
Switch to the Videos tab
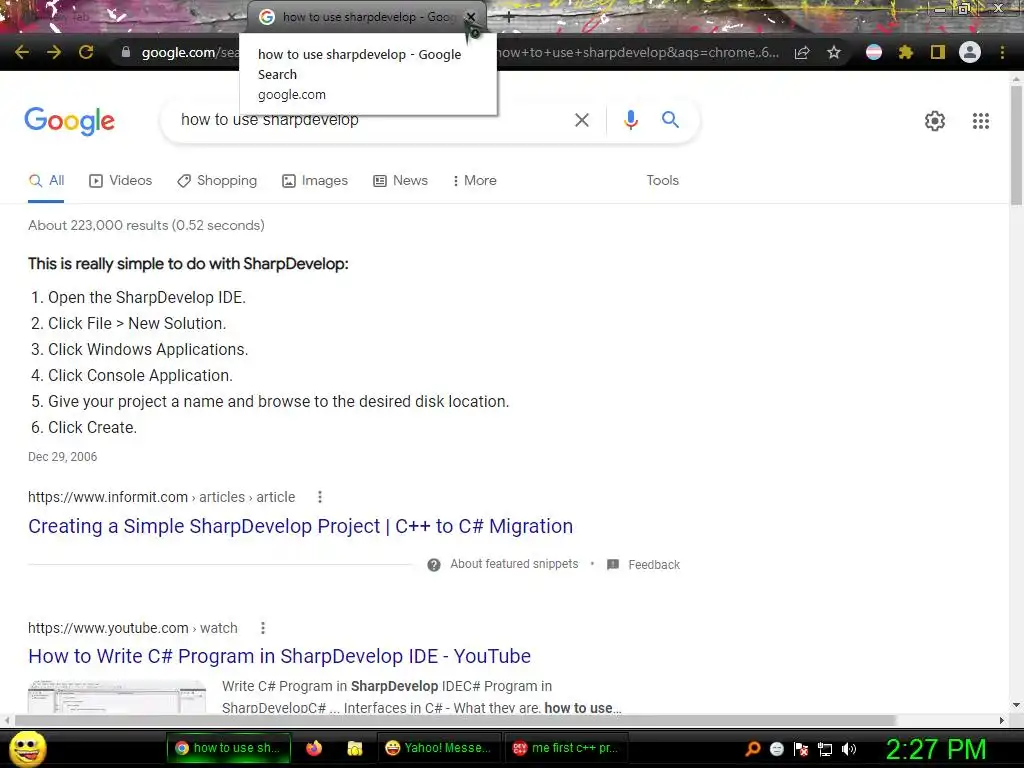(x=120, y=181)
